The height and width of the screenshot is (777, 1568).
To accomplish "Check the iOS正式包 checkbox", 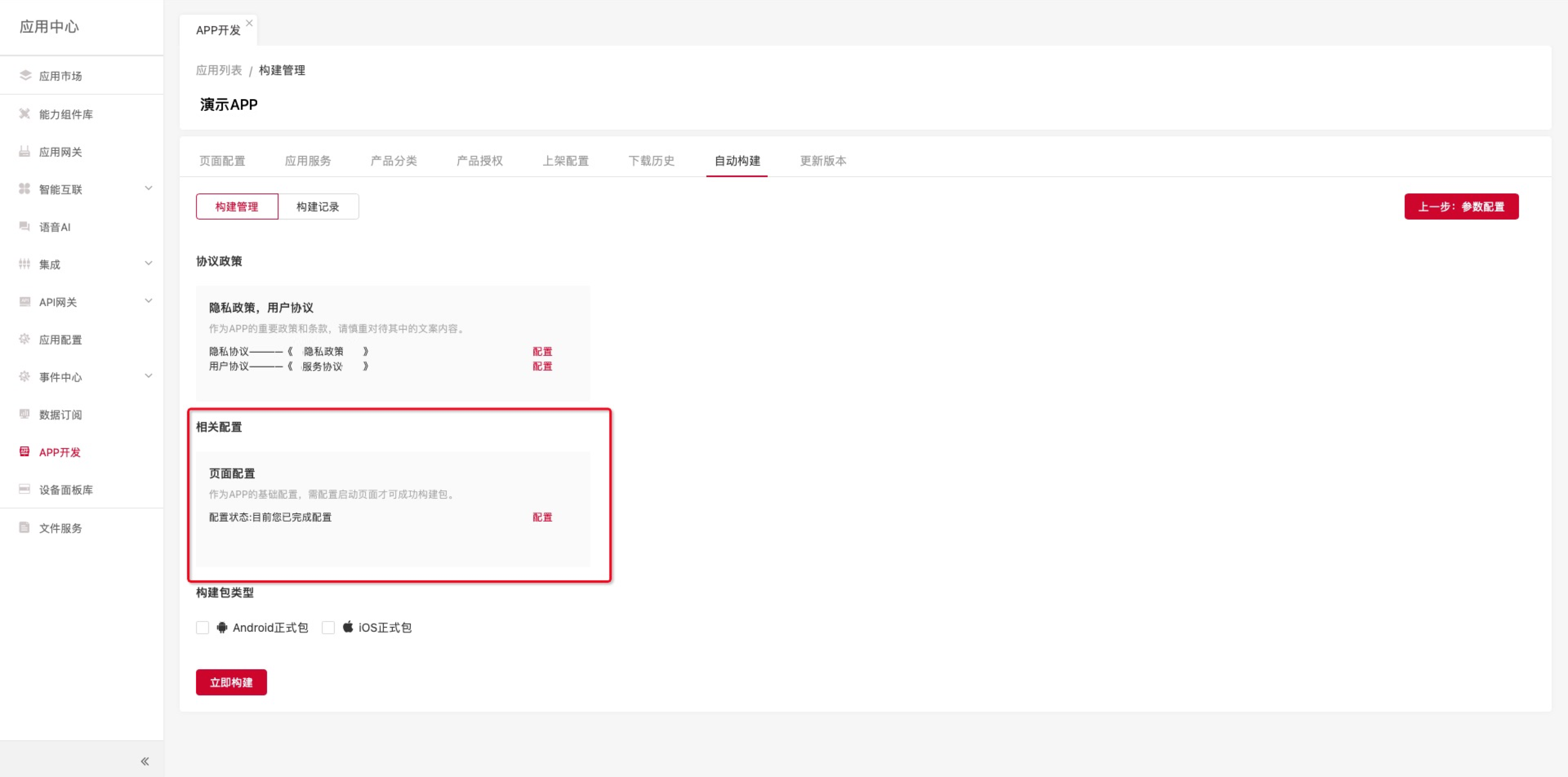I will pyautogui.click(x=328, y=627).
